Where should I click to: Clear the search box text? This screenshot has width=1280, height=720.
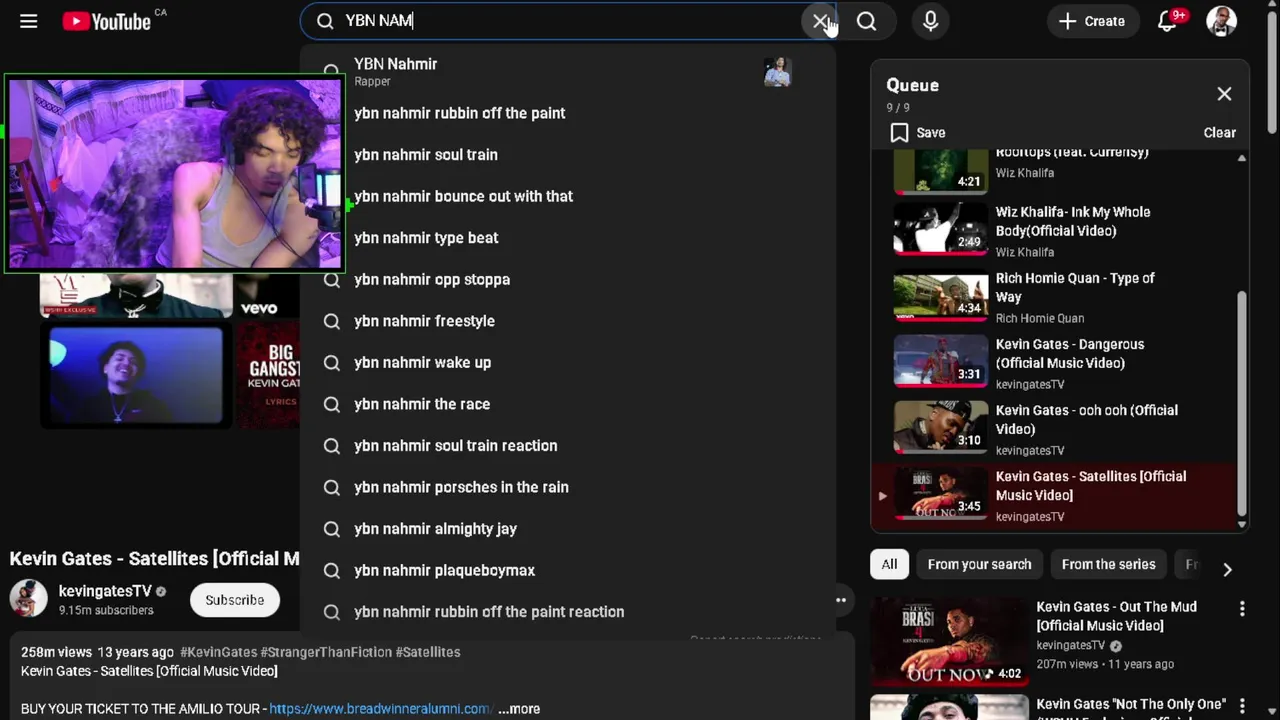pos(820,21)
